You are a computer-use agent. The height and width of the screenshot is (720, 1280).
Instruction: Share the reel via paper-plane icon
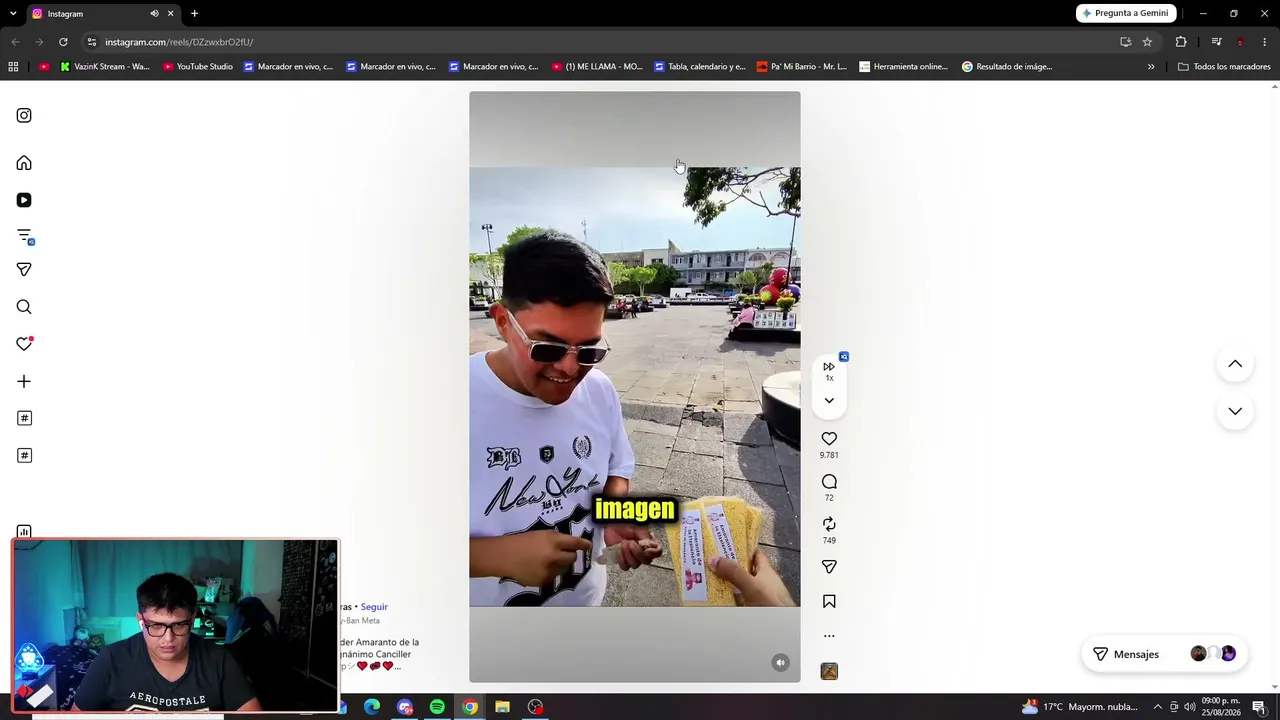(829, 567)
